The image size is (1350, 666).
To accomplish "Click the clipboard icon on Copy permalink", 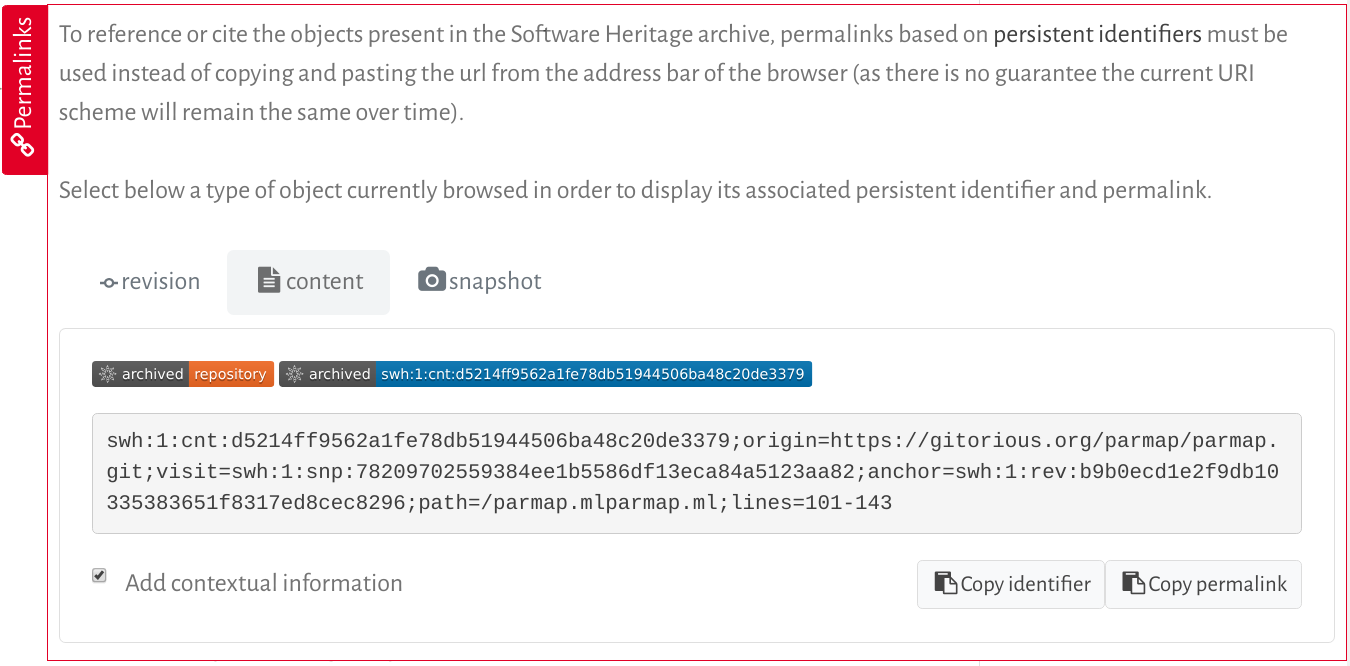I will pos(1133,583).
